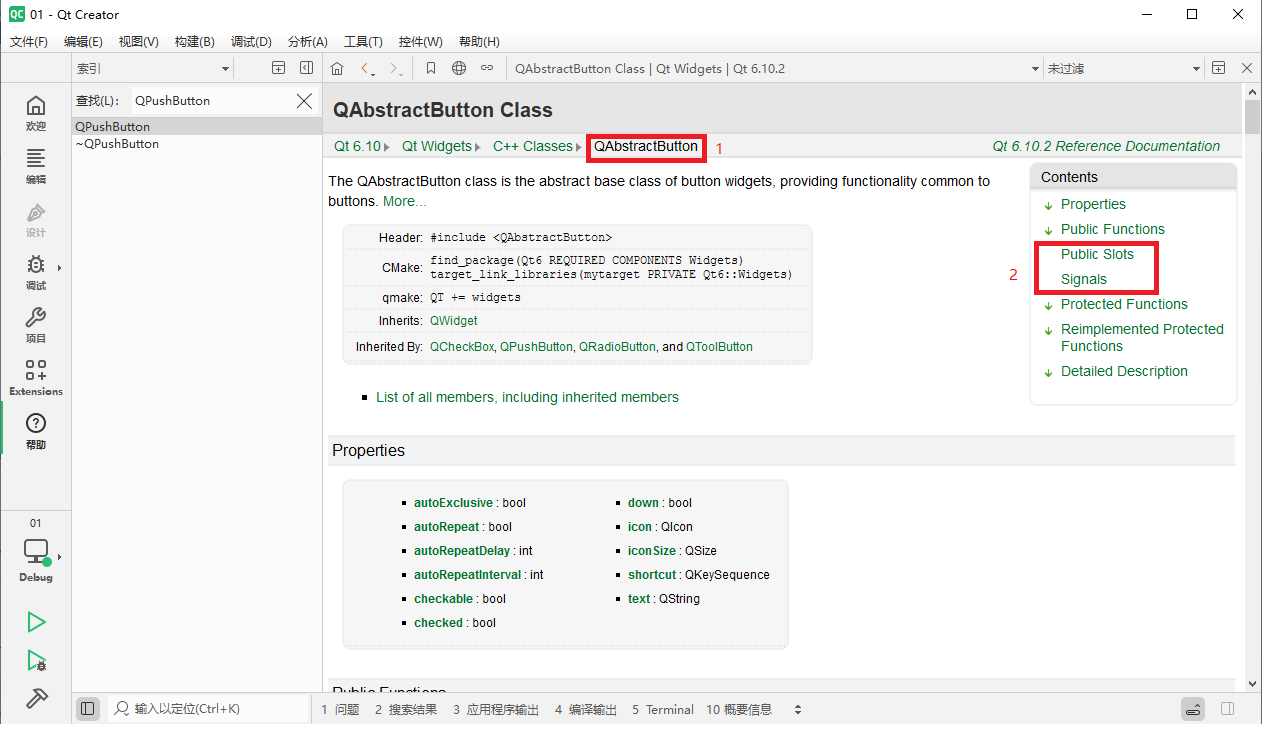Follow C++ Classes breadcrumb link
Viewport: 1268px width, 732px height.
coord(533,146)
